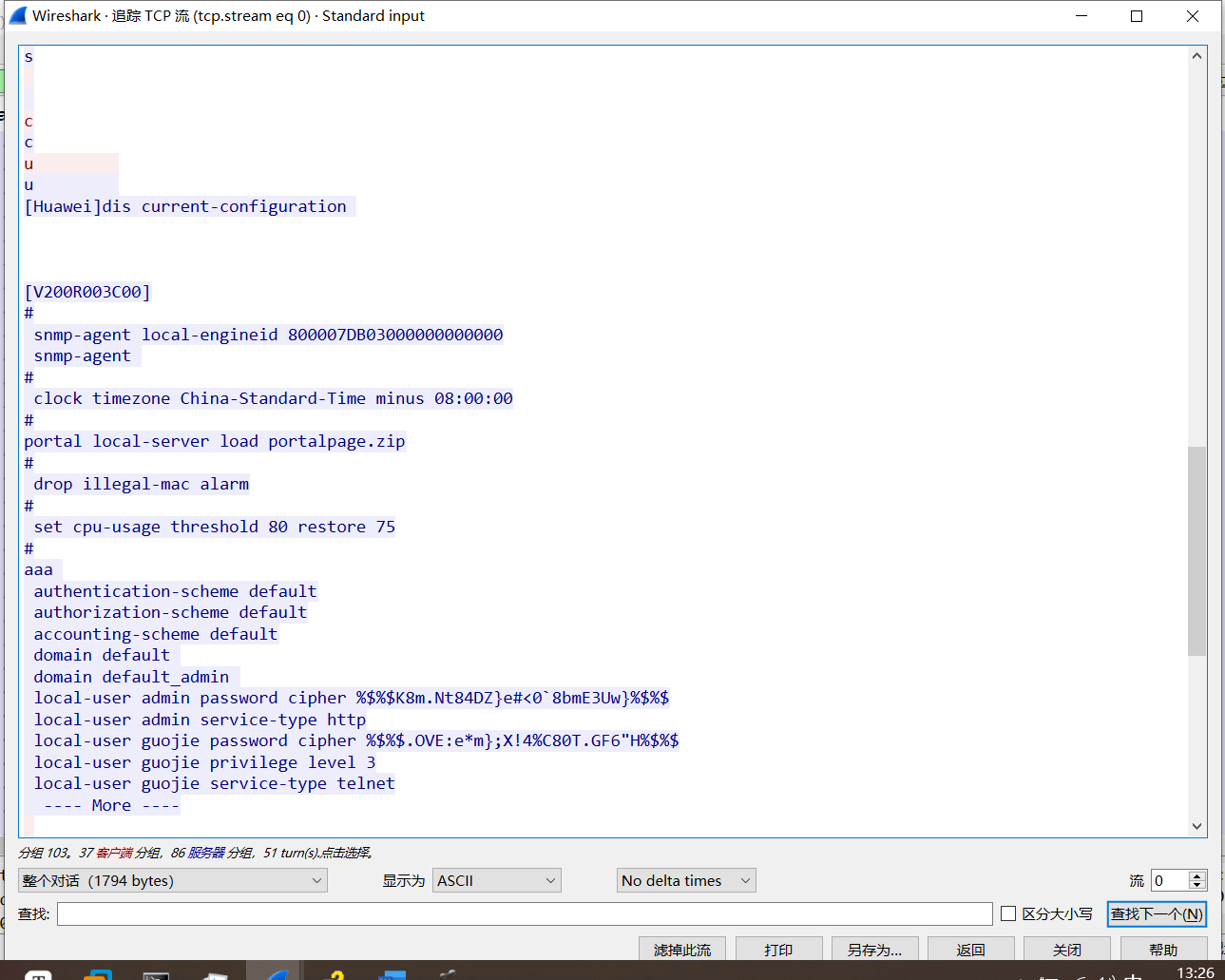Click the taskbar clock showing 13:26
This screenshot has width=1225, height=980.
point(1195,972)
